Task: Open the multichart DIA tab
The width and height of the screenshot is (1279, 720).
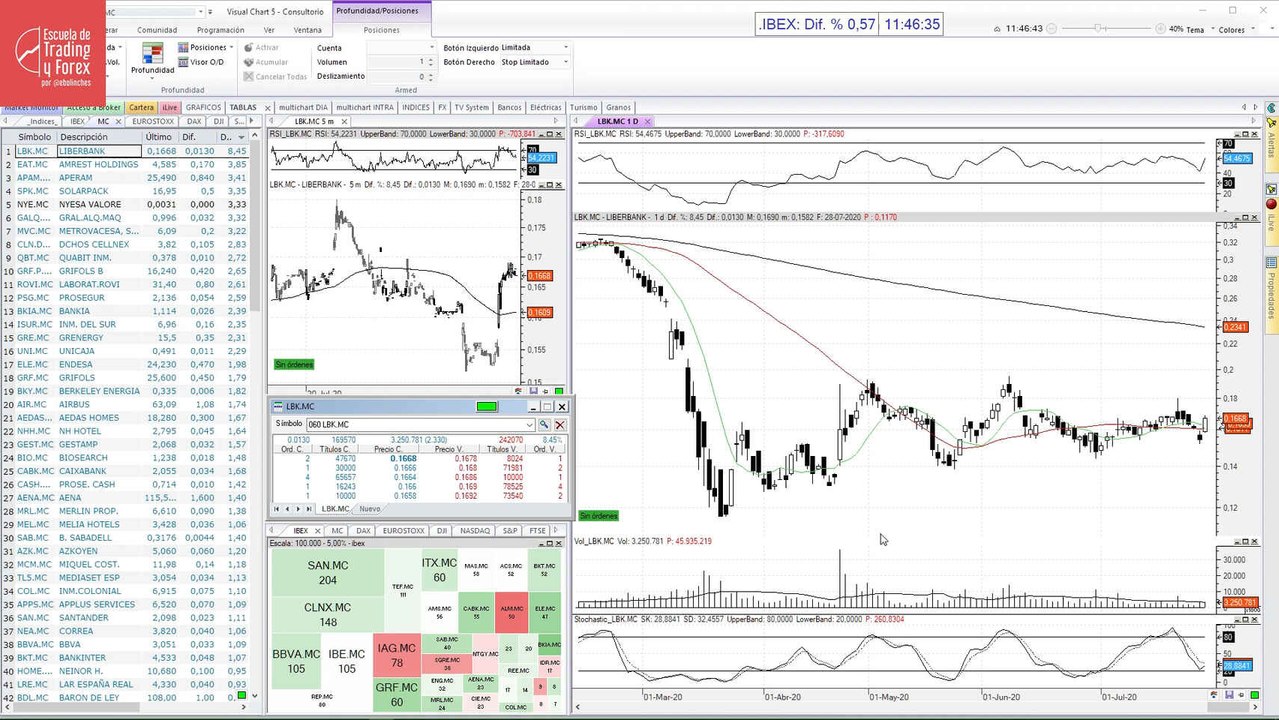Action: 303,107
